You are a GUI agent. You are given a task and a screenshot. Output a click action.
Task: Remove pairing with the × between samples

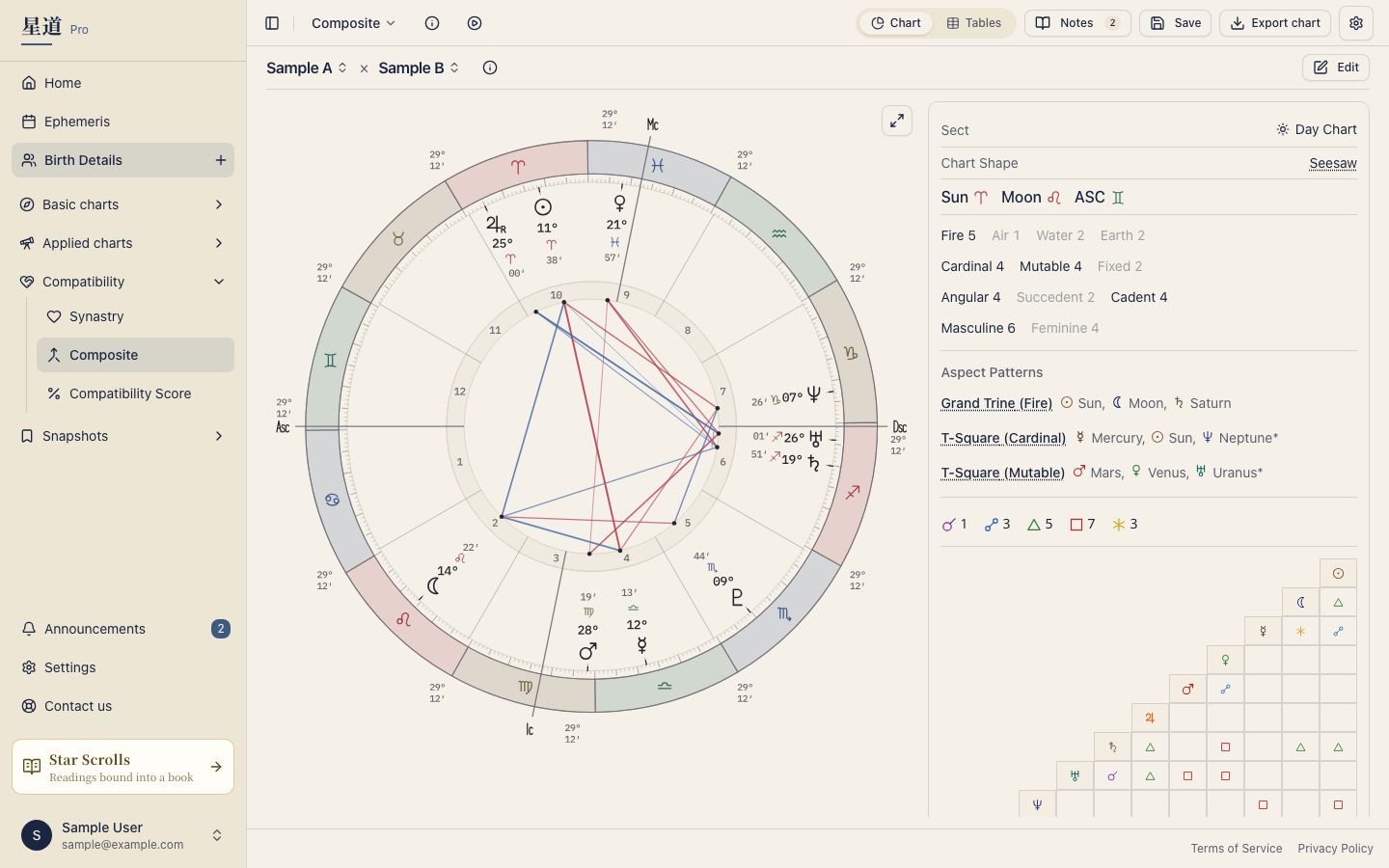pyautogui.click(x=364, y=68)
